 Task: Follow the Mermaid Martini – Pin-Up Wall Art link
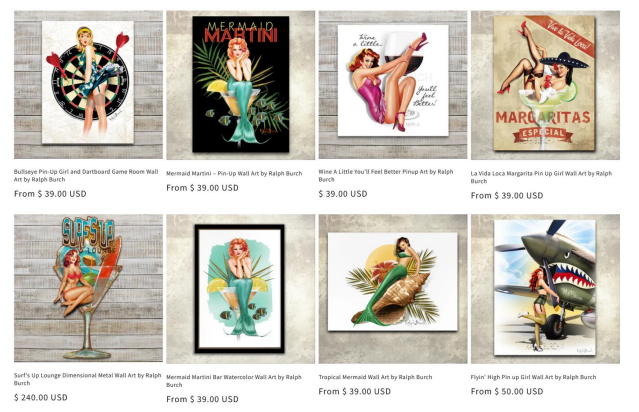234,173
